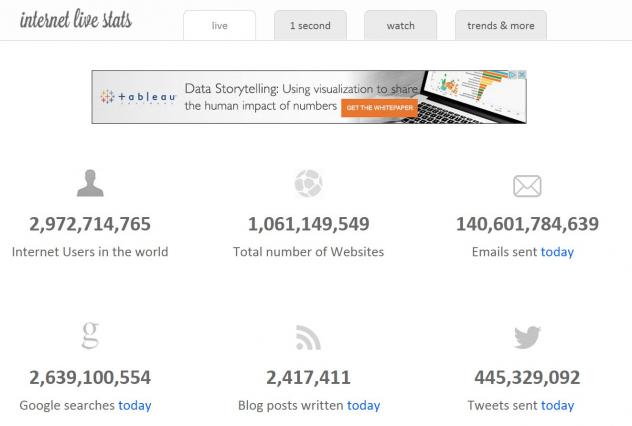Image resolution: width=632 pixels, height=426 pixels.
Task: Click 'today' link next to Tweets sent
Action: (557, 405)
